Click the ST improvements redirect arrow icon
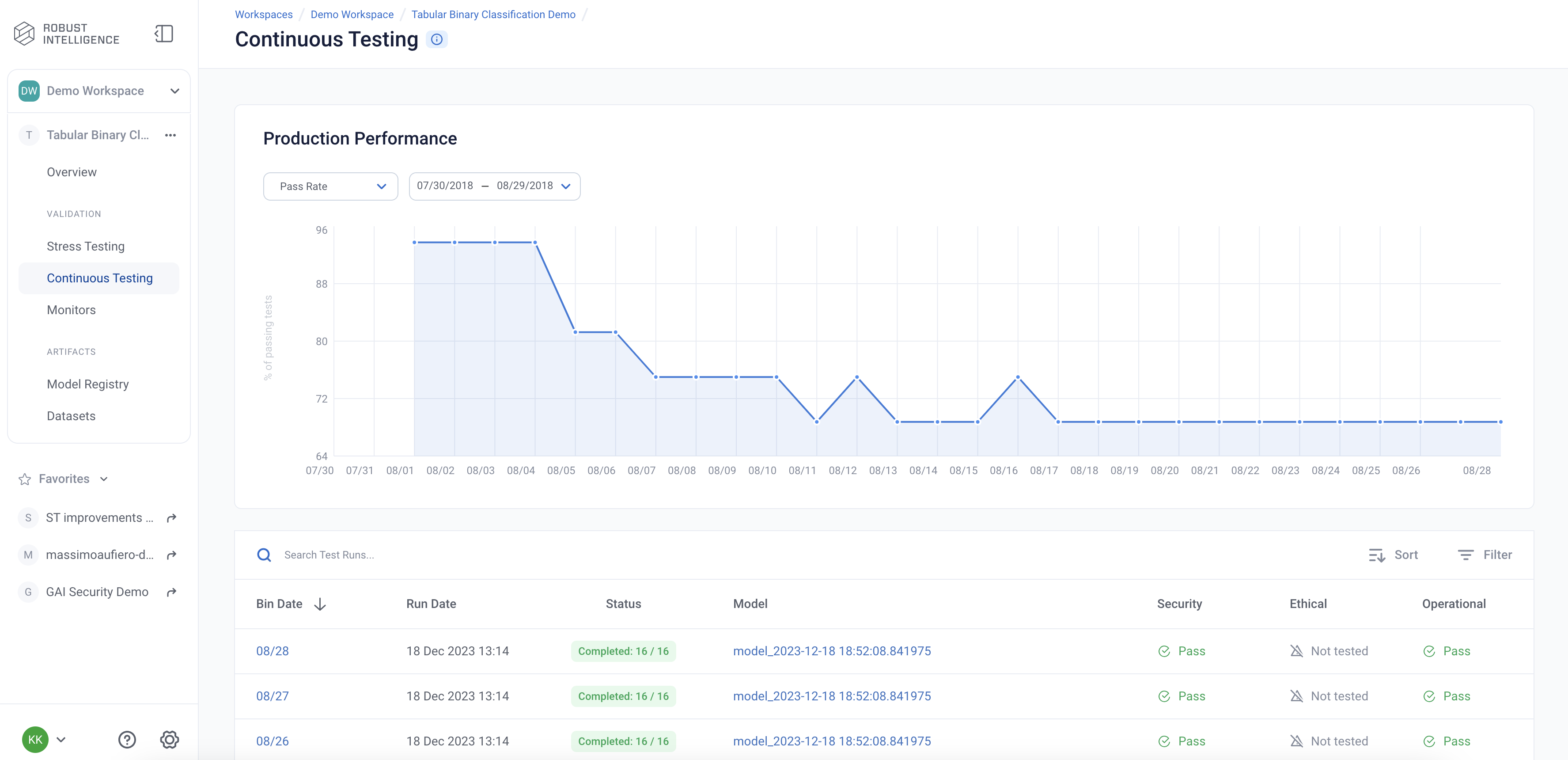The image size is (1568, 760). click(x=172, y=518)
